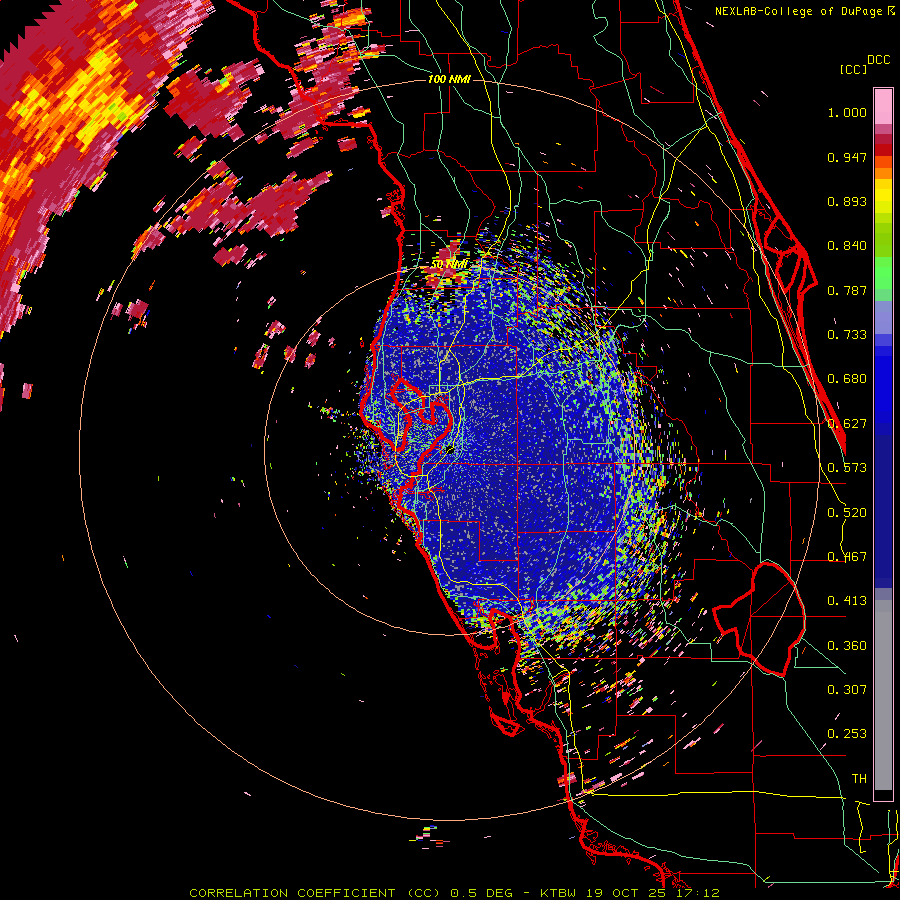This screenshot has height=900, width=900.
Task: Click the TH threshold label
Action: pyautogui.click(x=859, y=779)
